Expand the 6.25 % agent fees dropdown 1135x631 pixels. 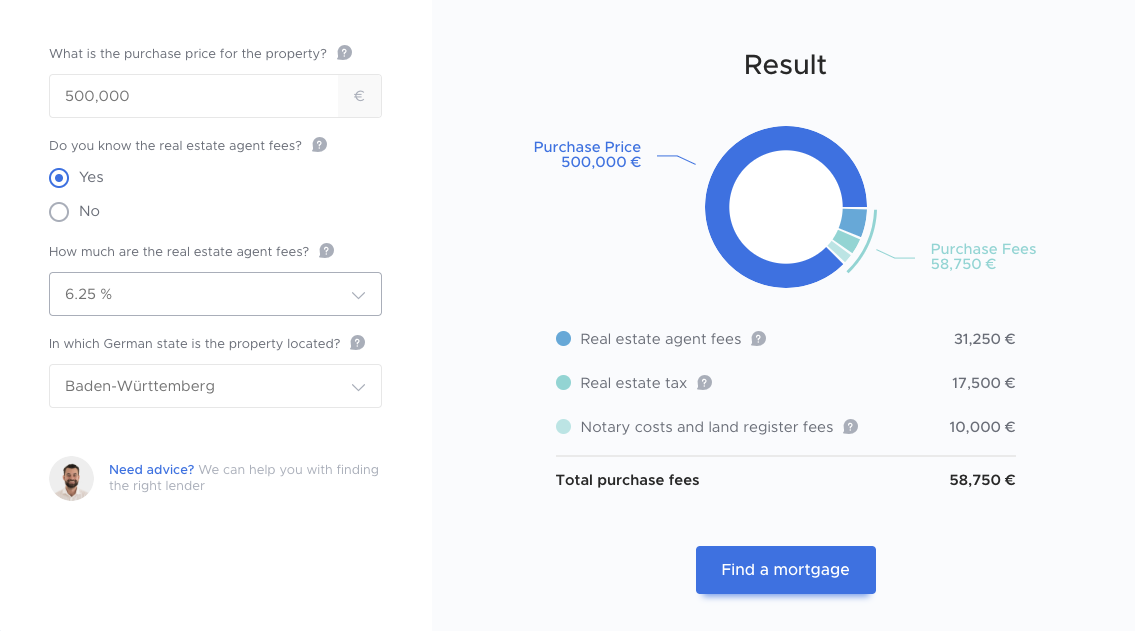point(215,294)
